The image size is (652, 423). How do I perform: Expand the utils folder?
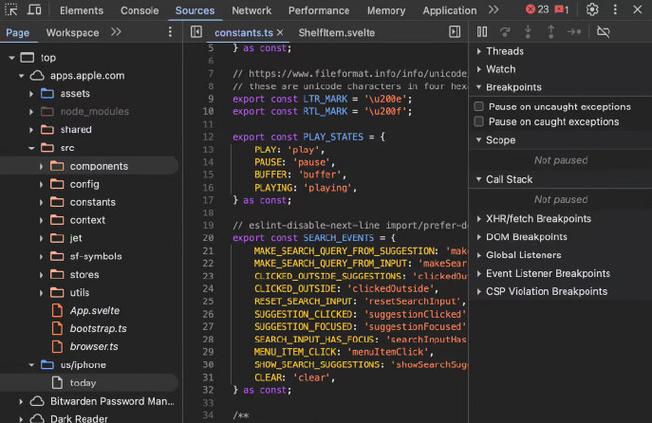pos(41,292)
